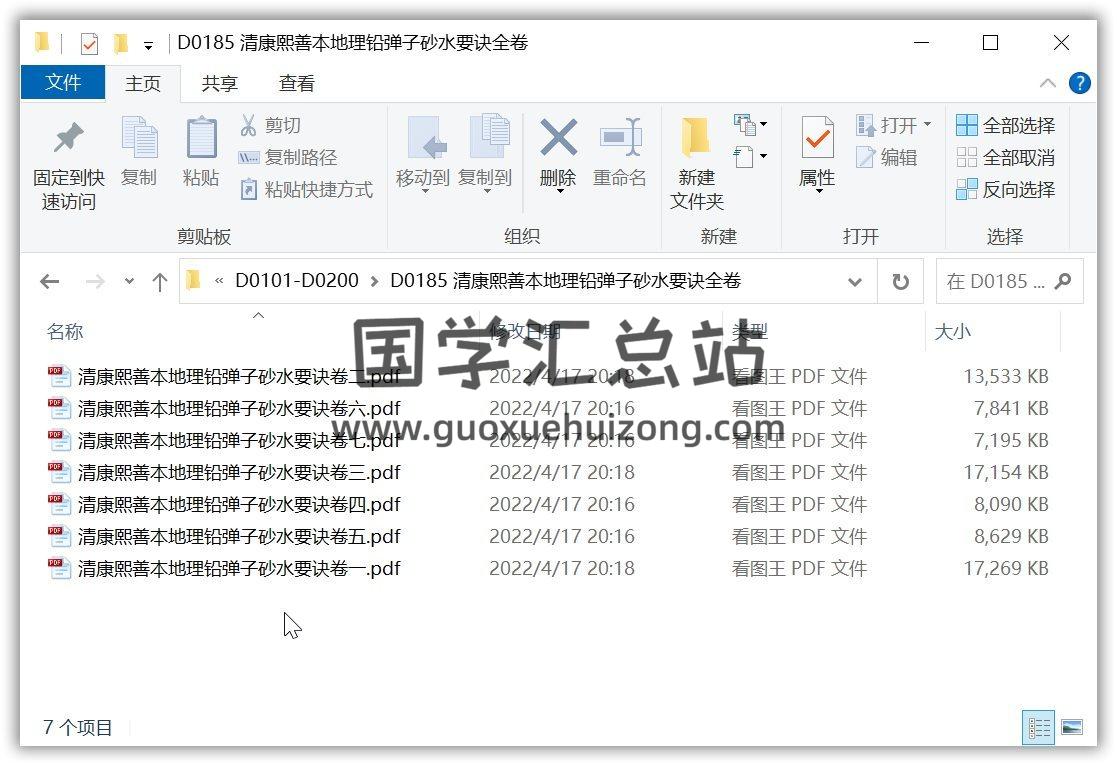Open recent locations dropdown arrow

point(129,281)
